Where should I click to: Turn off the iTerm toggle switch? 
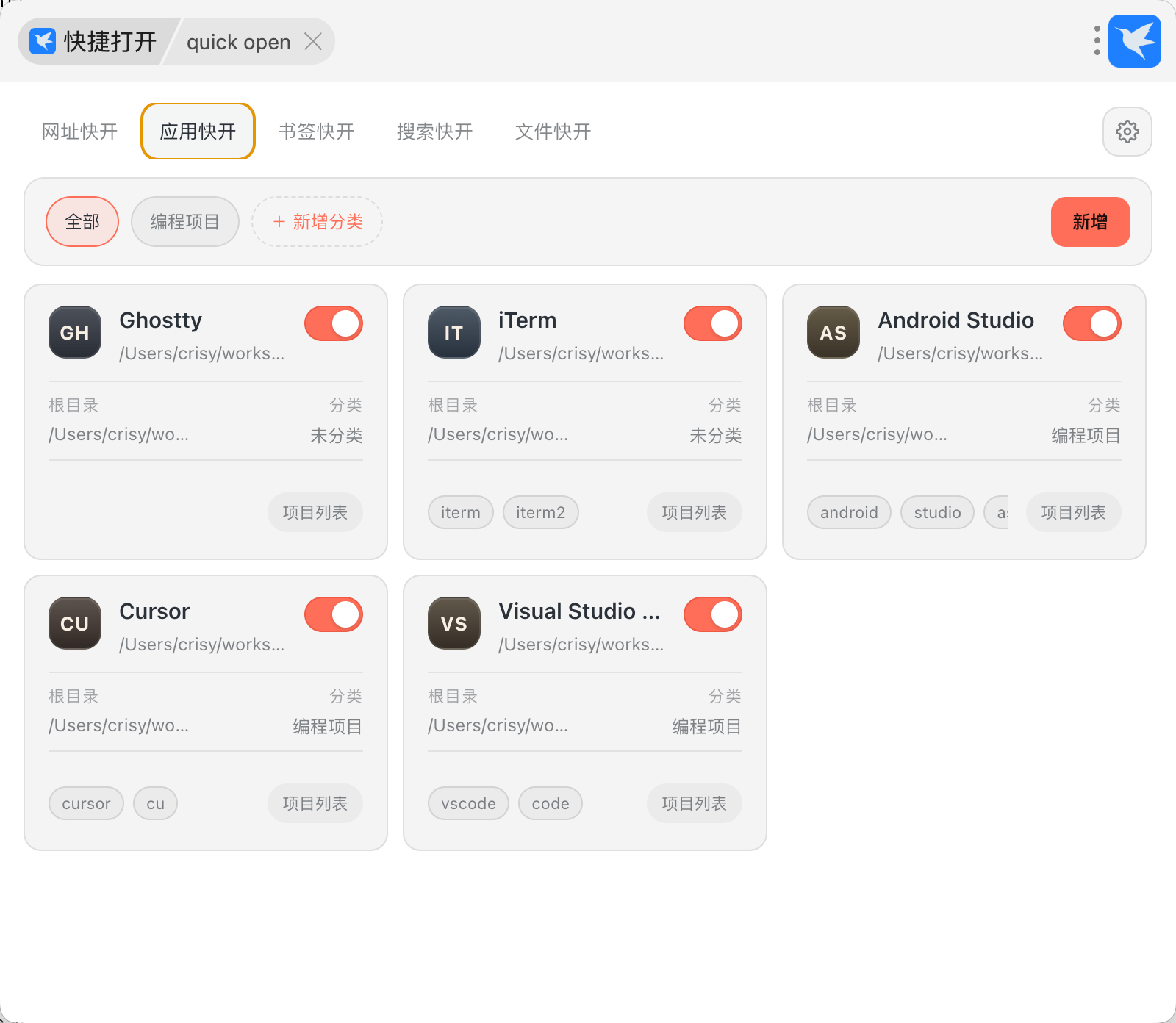(x=713, y=323)
